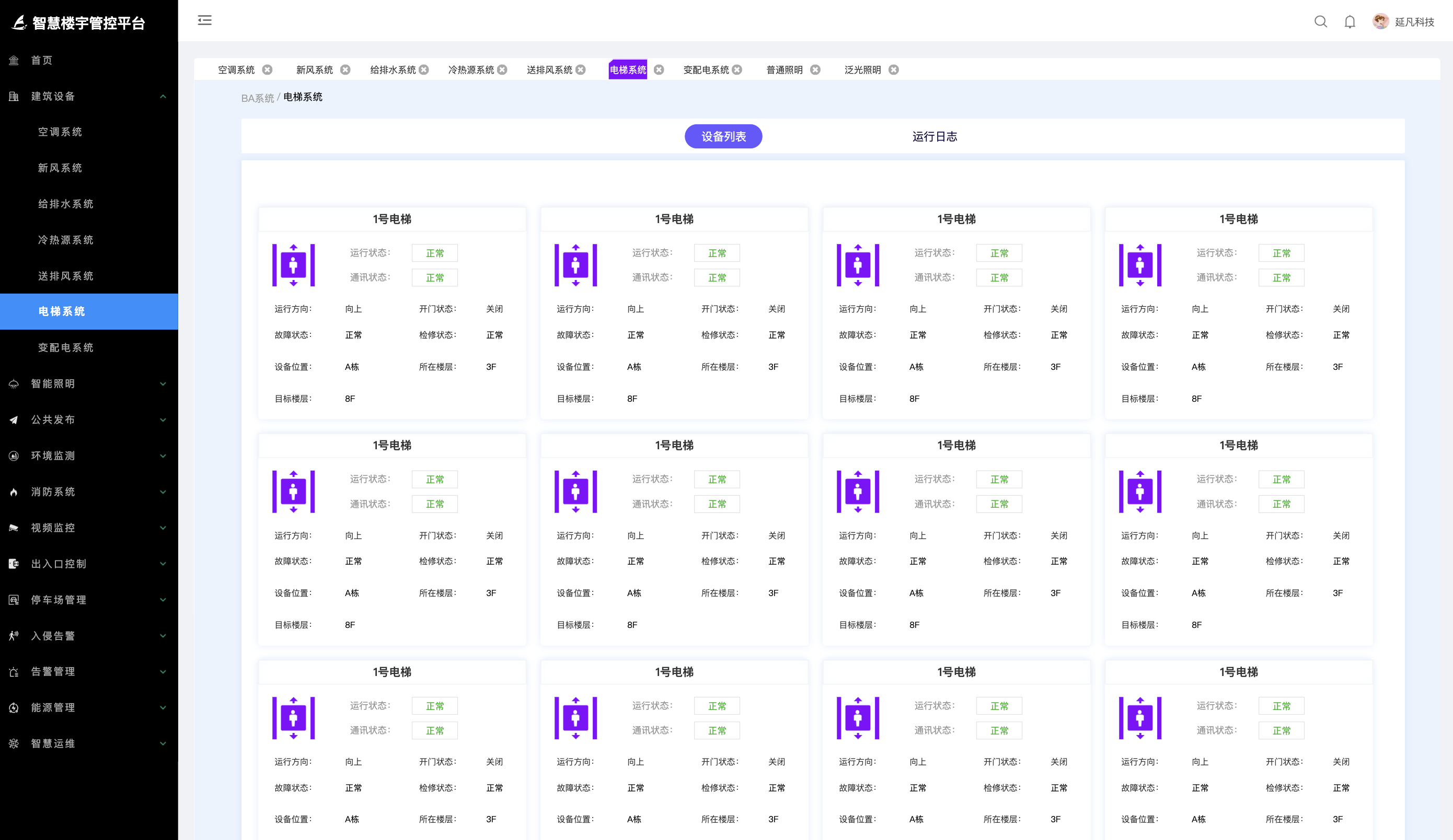This screenshot has width=1453, height=840.
Task: Open the search magnifier icon
Action: pos(1320,22)
